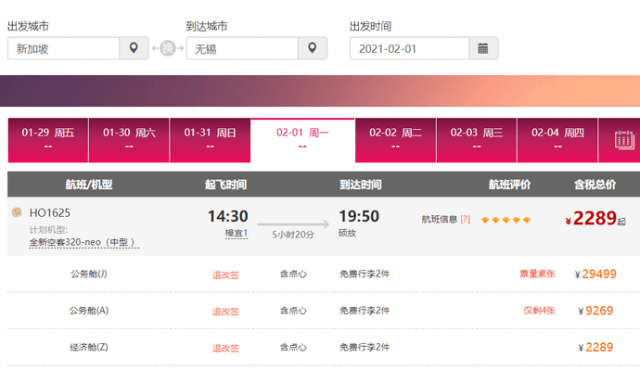Click the 14:30 departure time
The image size is (640, 370).
pyautogui.click(x=228, y=216)
